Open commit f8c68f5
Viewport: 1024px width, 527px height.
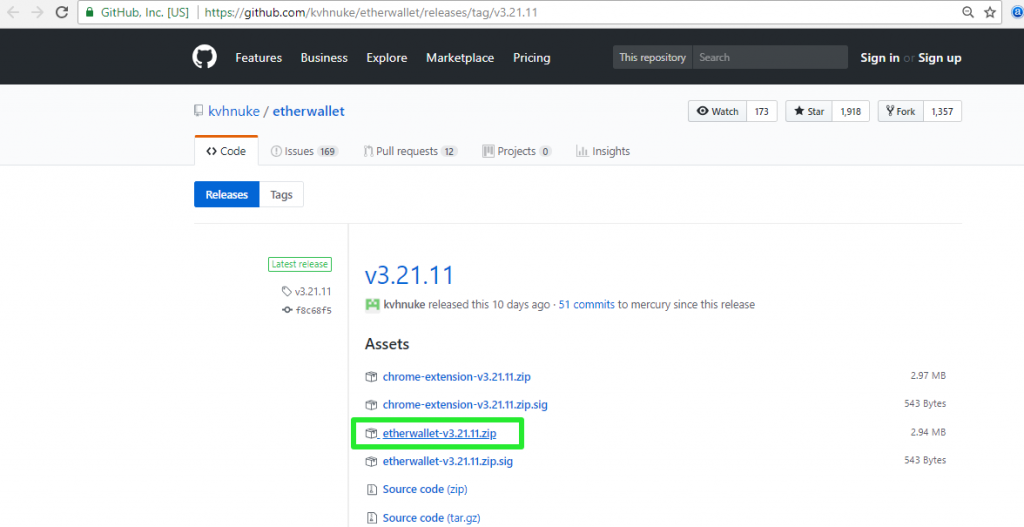tap(313, 310)
